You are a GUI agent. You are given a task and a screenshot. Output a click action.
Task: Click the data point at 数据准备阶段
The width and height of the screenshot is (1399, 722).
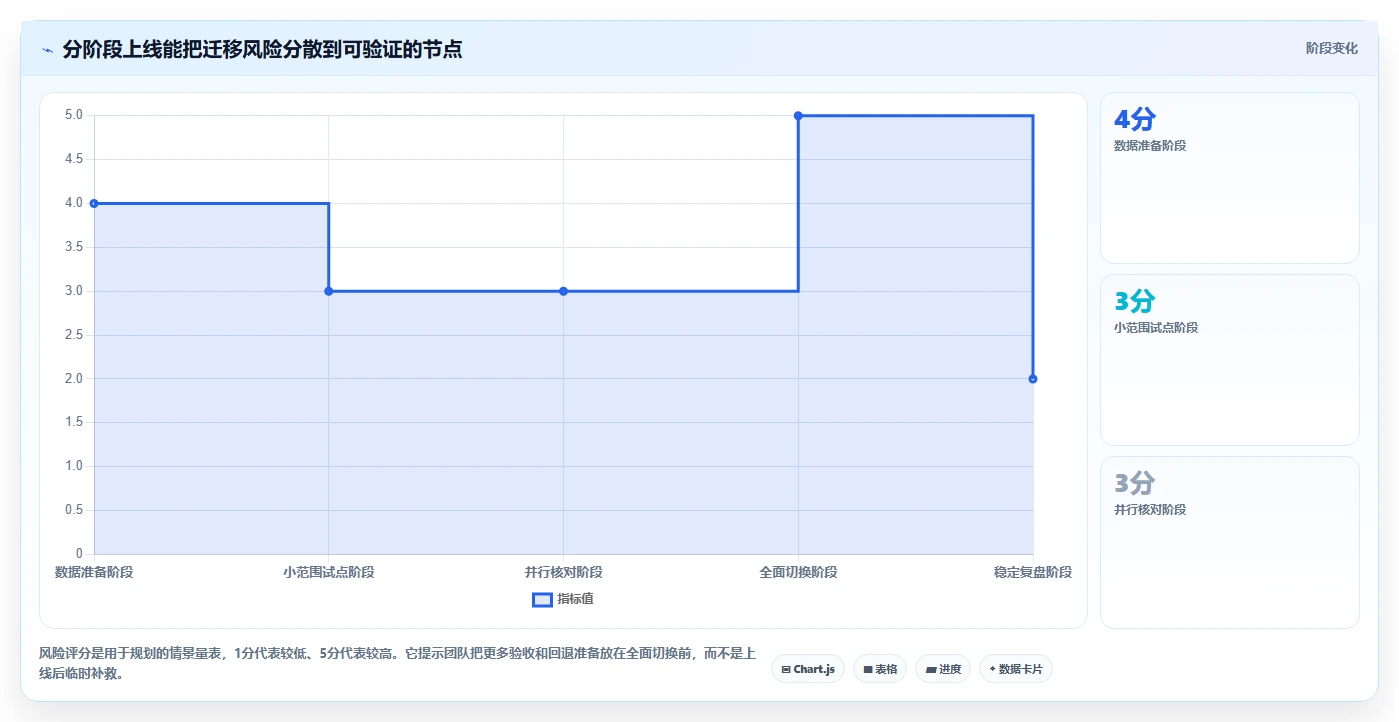pos(94,203)
